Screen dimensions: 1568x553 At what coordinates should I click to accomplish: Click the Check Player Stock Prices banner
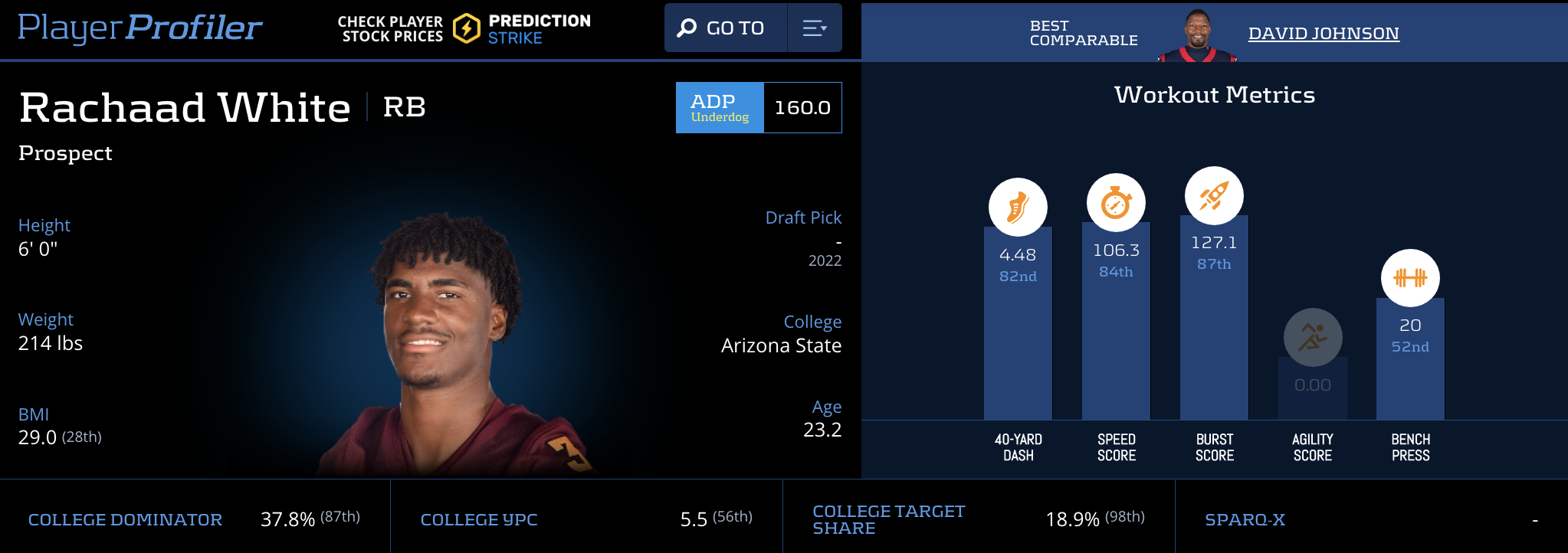390,29
